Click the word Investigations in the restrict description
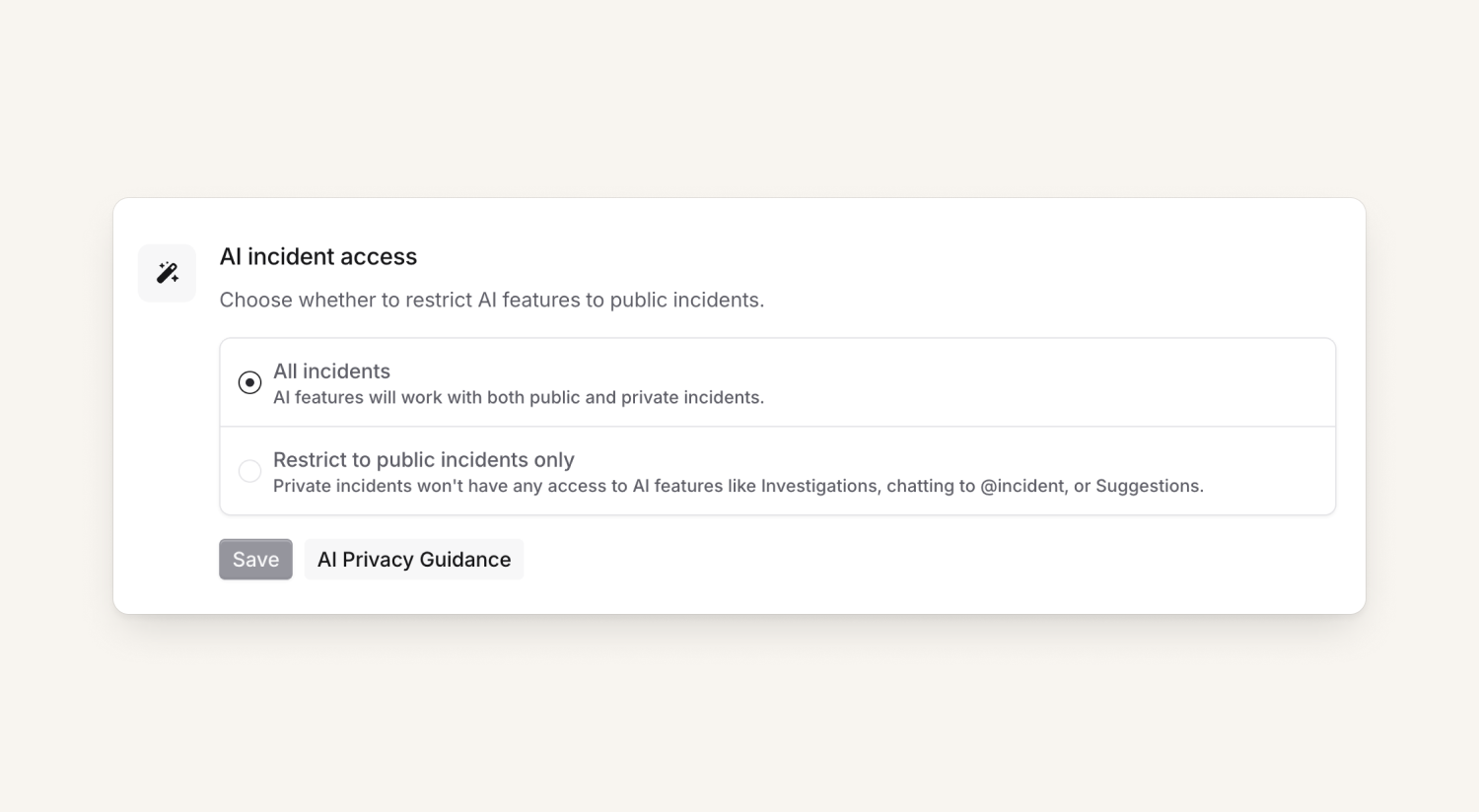The width and height of the screenshot is (1479, 812). (819, 486)
